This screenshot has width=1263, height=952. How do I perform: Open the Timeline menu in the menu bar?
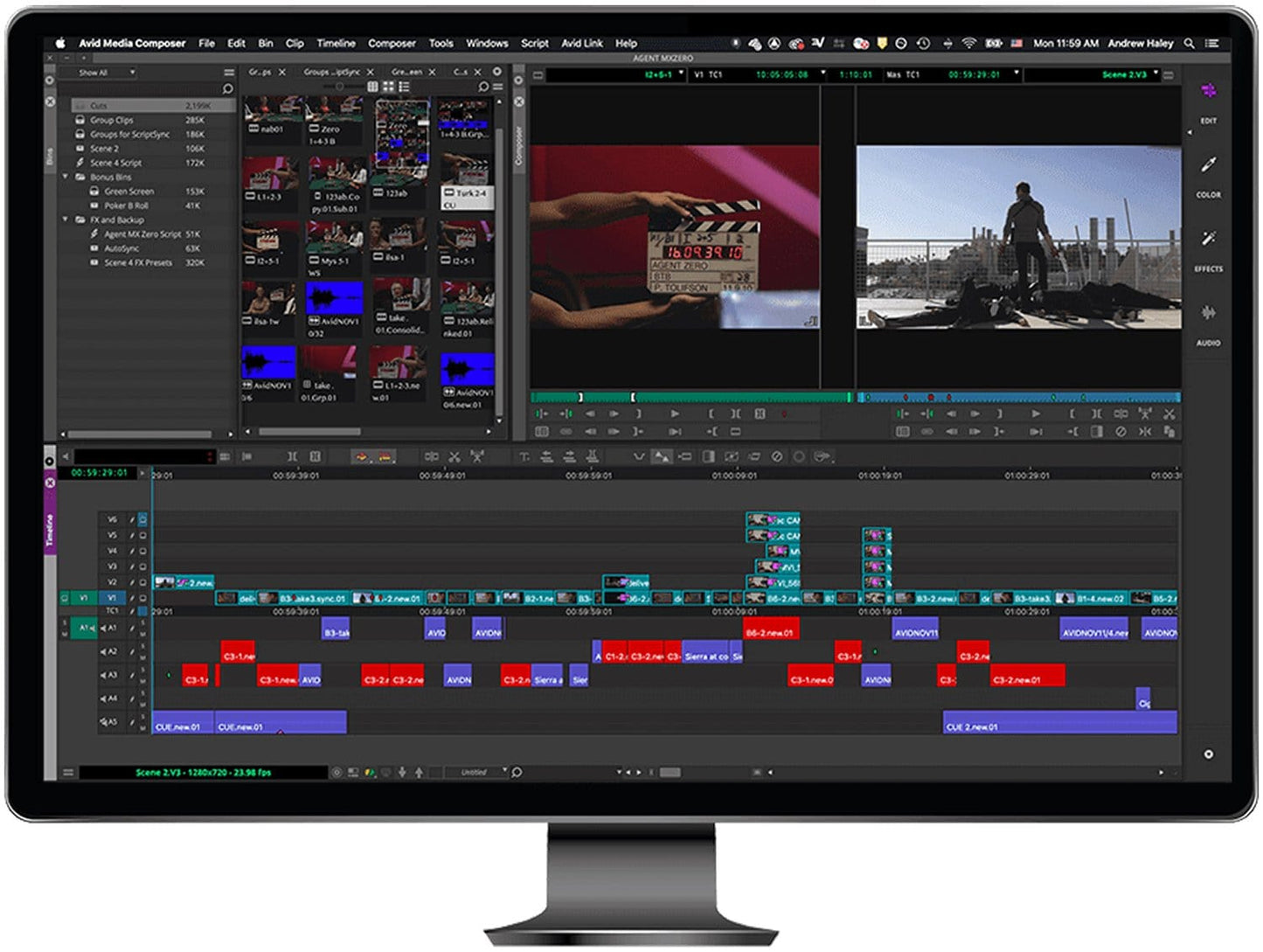point(336,43)
